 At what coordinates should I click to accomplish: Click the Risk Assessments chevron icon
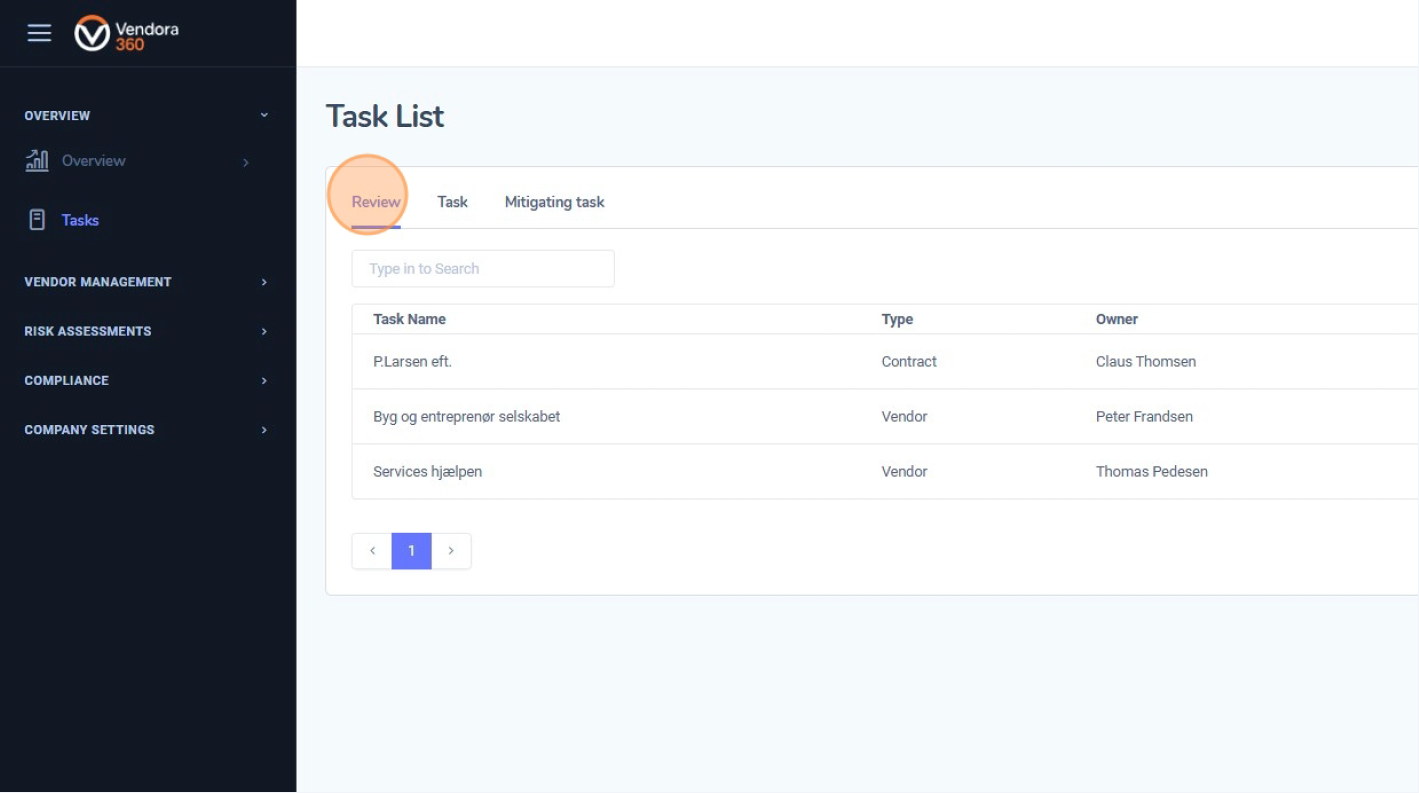pyautogui.click(x=264, y=331)
